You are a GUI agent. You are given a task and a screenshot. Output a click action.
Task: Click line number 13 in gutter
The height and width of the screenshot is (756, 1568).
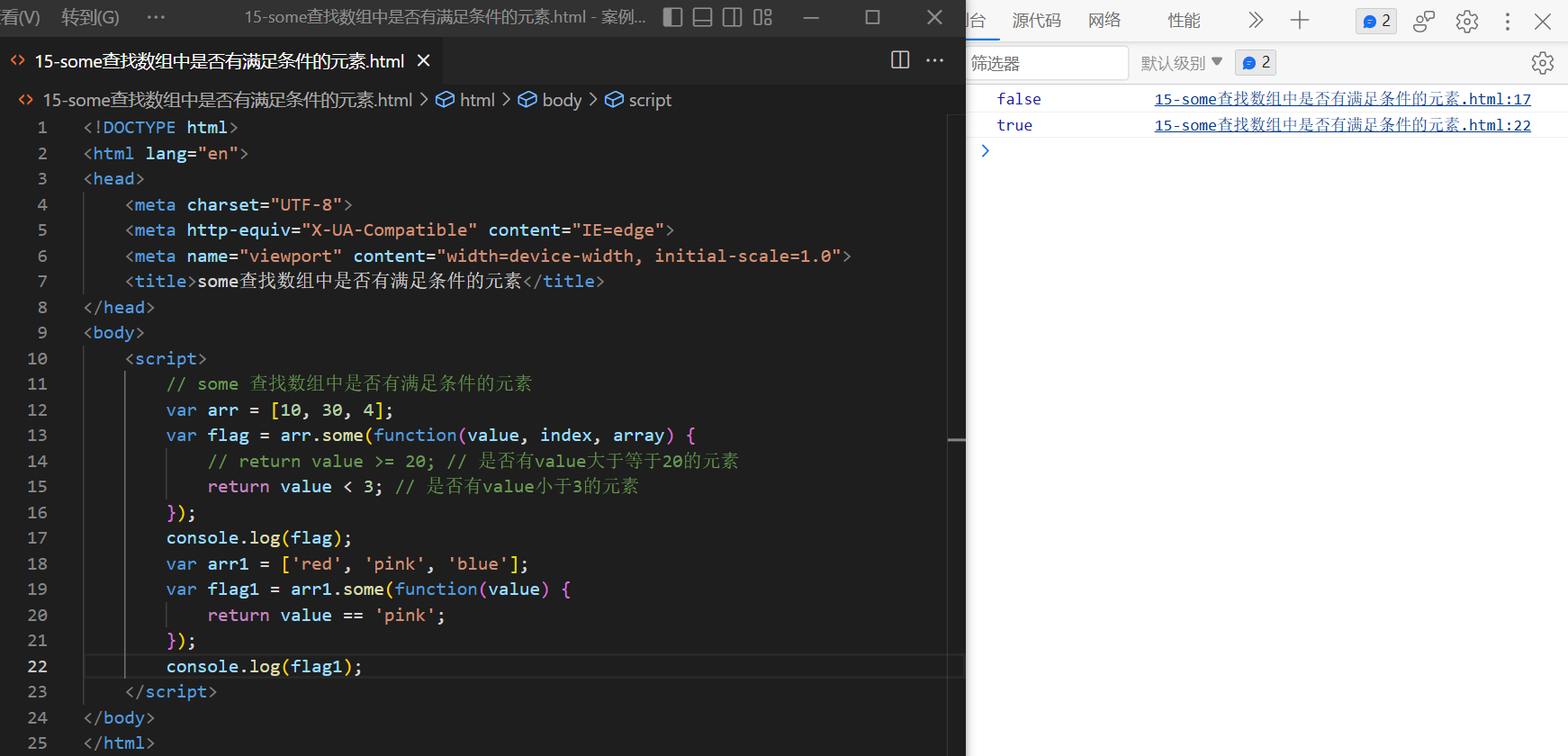pos(37,436)
